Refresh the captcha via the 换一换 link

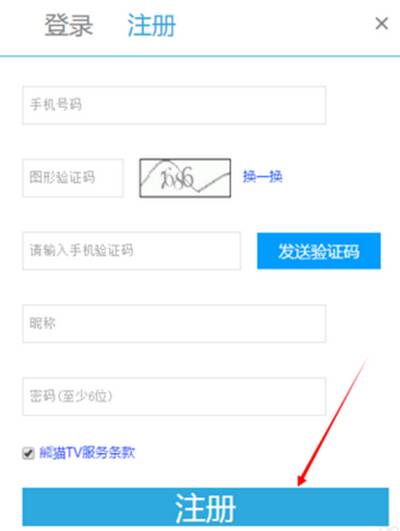[262, 176]
